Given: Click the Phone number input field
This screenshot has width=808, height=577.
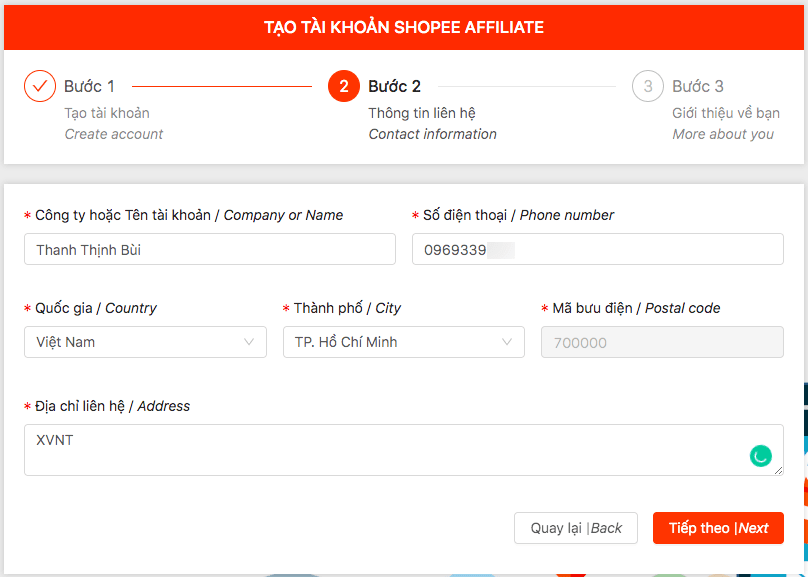Looking at the screenshot, I should pyautogui.click(x=598, y=249).
